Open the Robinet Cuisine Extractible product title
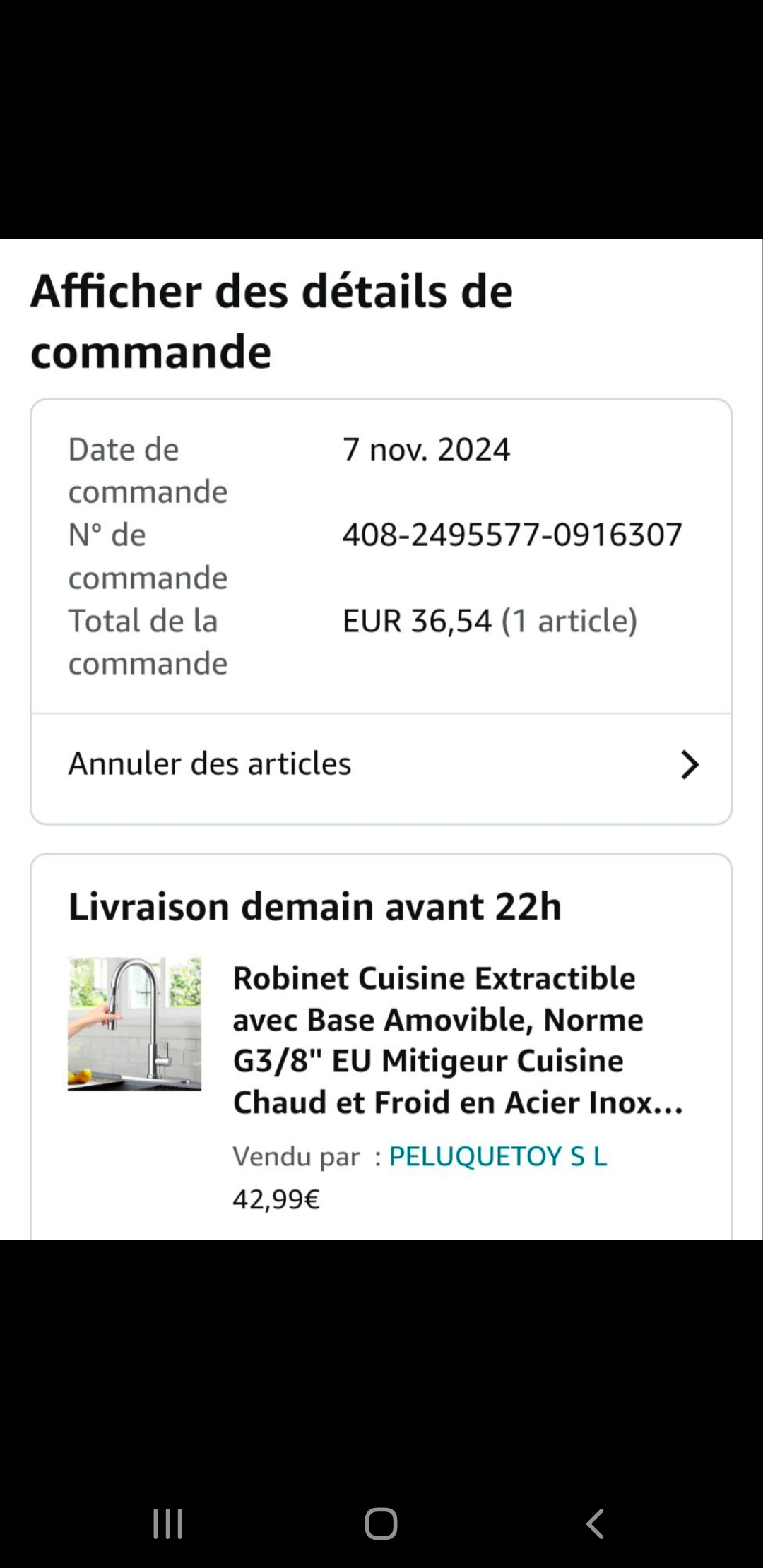Screen dimensions: 763x1568 pyautogui.click(x=458, y=1040)
